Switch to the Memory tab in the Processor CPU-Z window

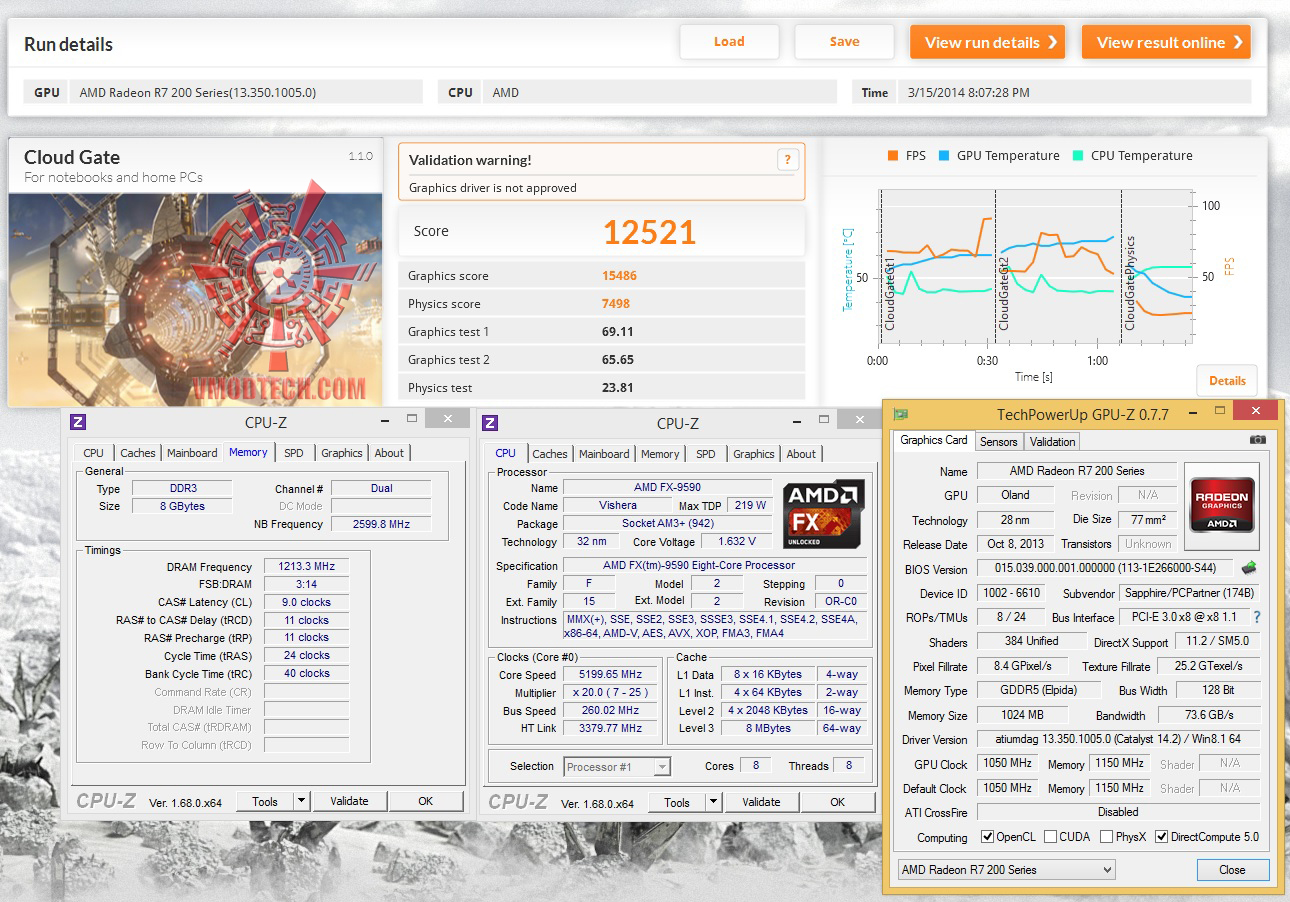point(660,454)
